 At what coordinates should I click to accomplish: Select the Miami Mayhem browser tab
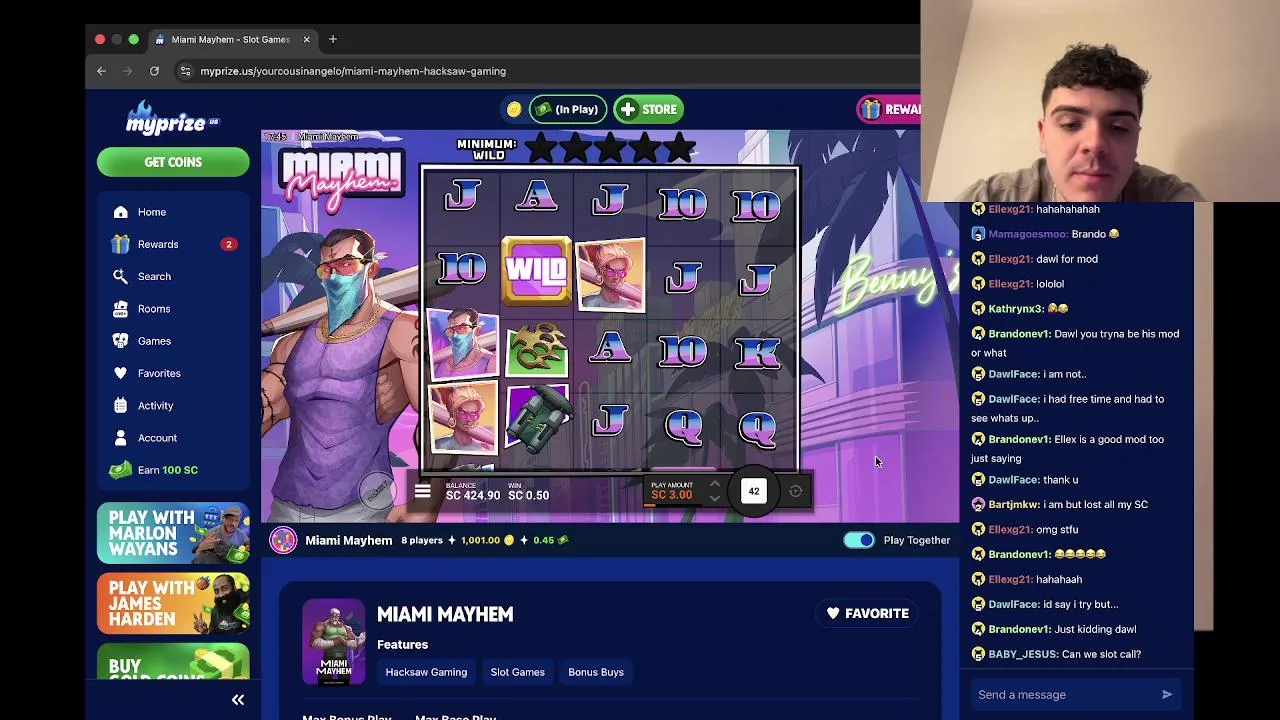coord(232,39)
